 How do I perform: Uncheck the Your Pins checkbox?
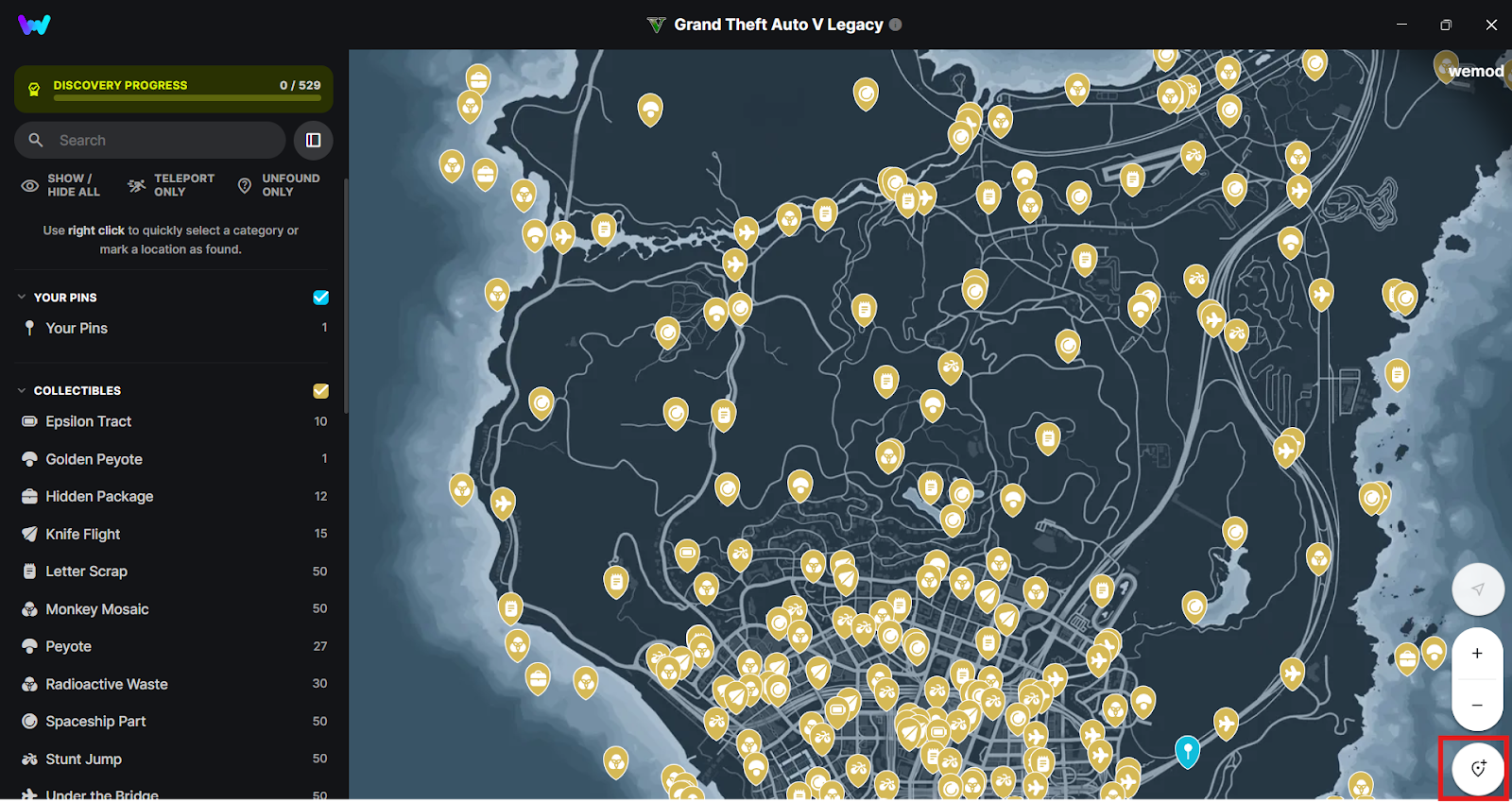320,298
